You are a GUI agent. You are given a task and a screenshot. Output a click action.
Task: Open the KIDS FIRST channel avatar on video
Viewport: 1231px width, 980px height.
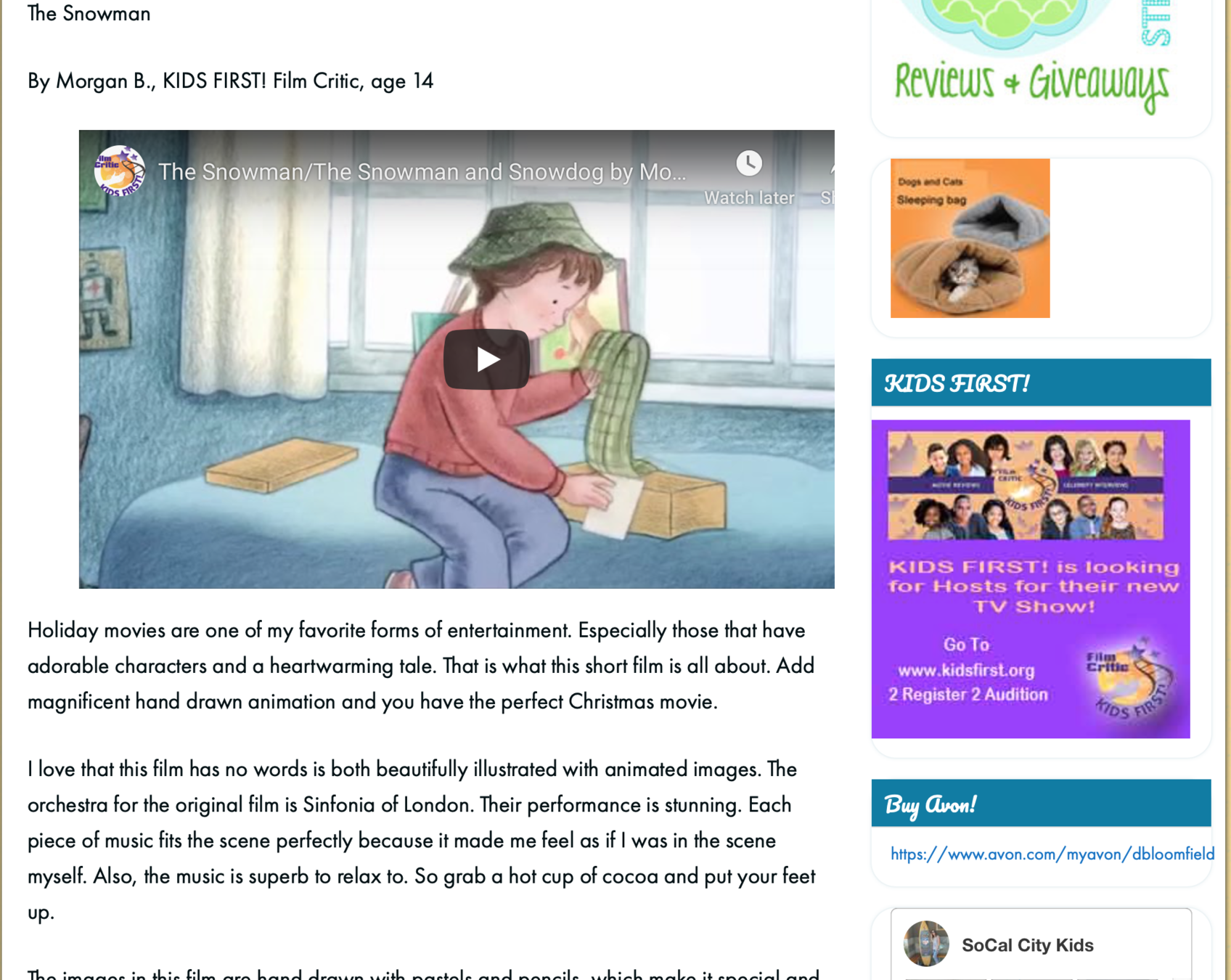click(119, 171)
